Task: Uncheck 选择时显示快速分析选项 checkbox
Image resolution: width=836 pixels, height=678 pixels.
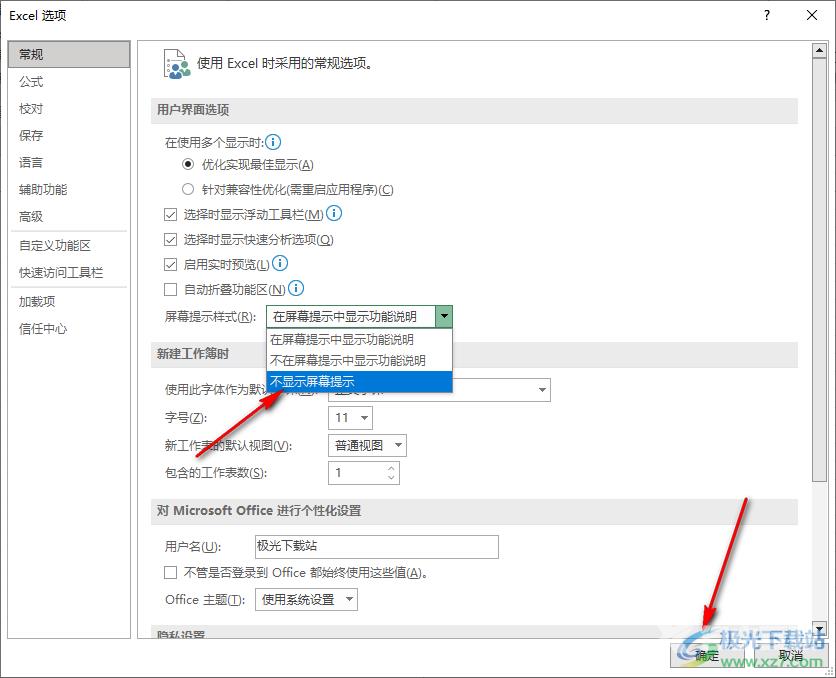Action: coord(170,240)
